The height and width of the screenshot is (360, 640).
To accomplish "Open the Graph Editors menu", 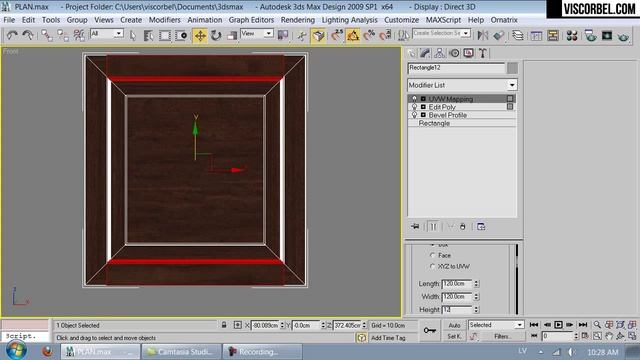I will (251, 20).
